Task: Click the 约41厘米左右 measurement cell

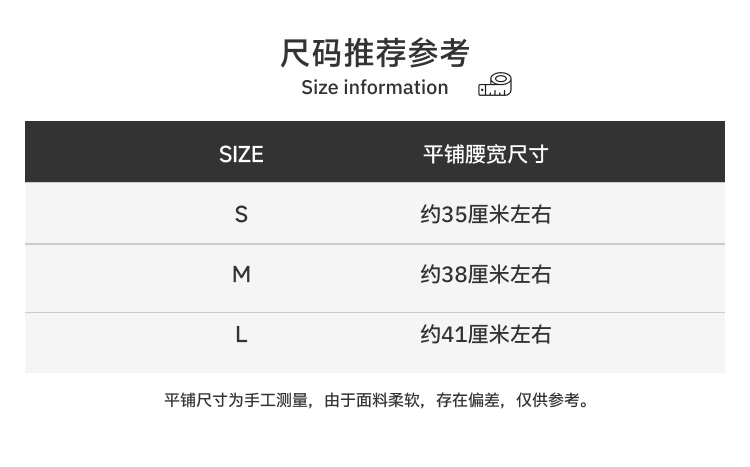Action: 485,334
